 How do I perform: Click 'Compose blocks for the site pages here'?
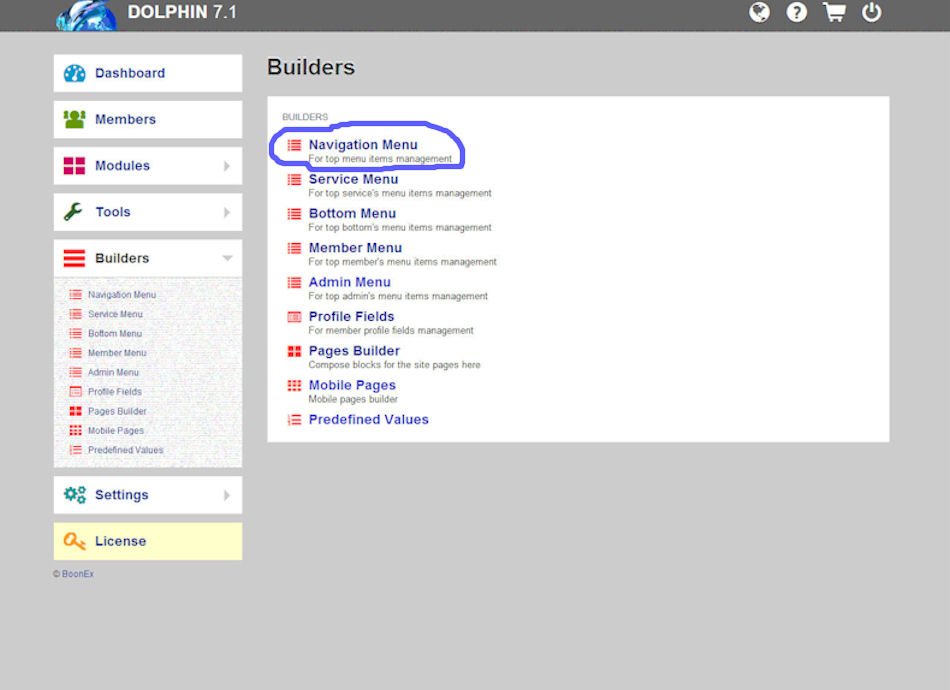pyautogui.click(x=394, y=365)
